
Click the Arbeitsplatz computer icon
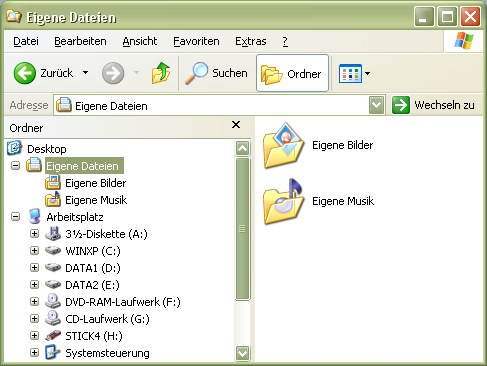(x=34, y=216)
